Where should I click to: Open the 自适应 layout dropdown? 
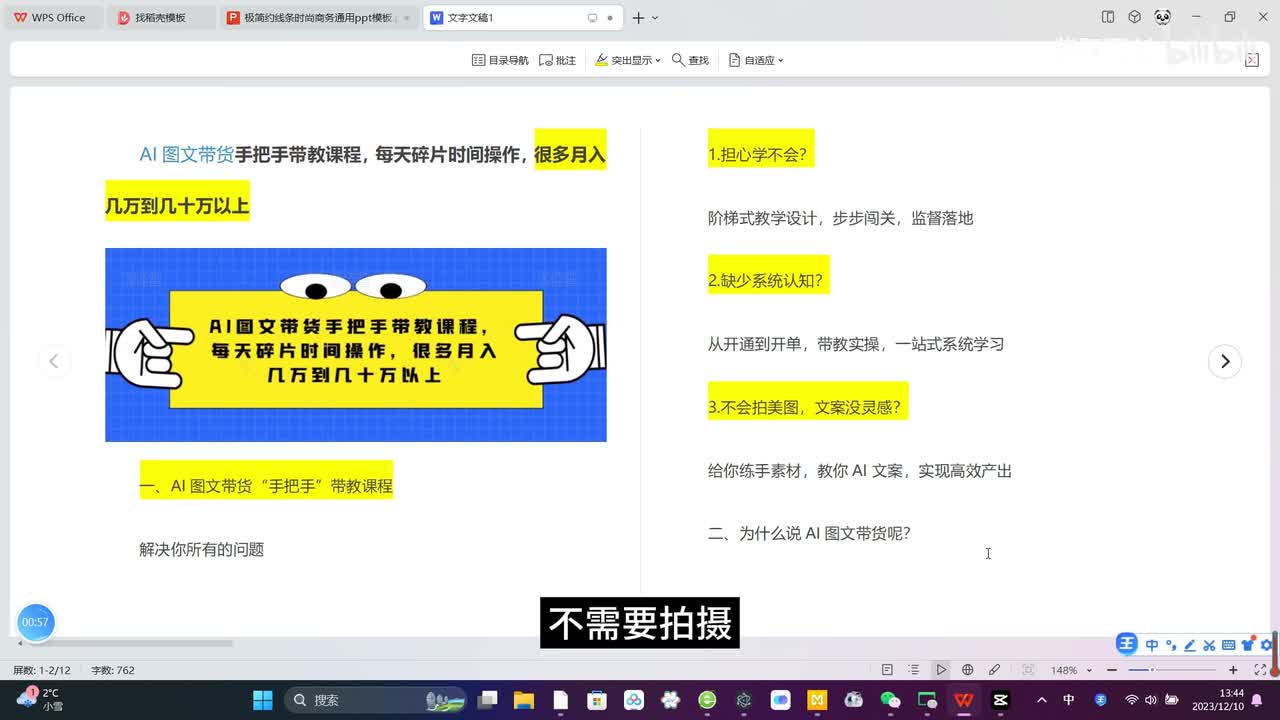point(756,60)
